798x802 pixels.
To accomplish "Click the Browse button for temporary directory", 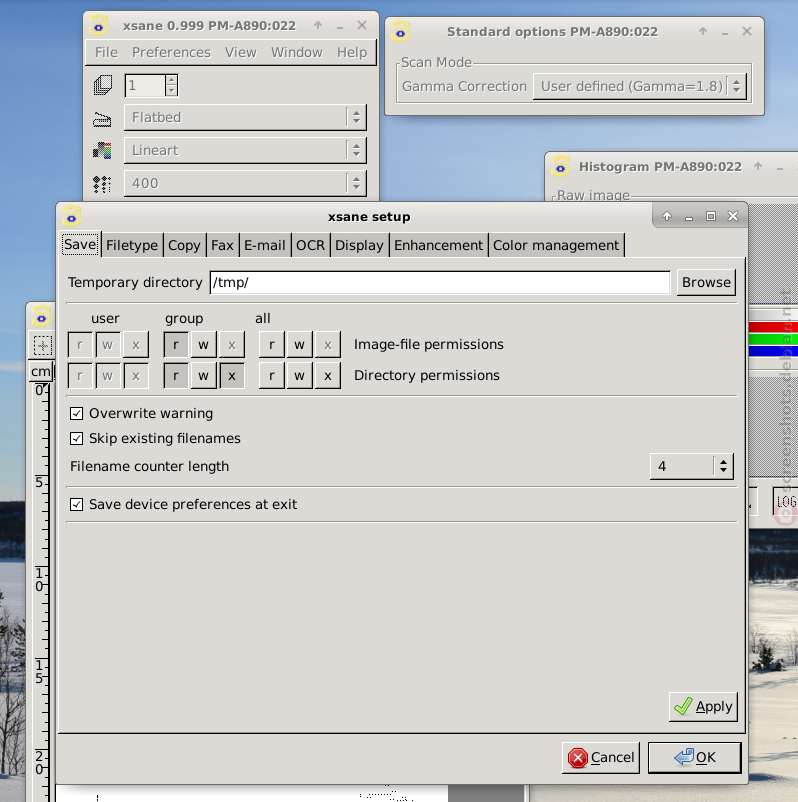I will coord(706,282).
